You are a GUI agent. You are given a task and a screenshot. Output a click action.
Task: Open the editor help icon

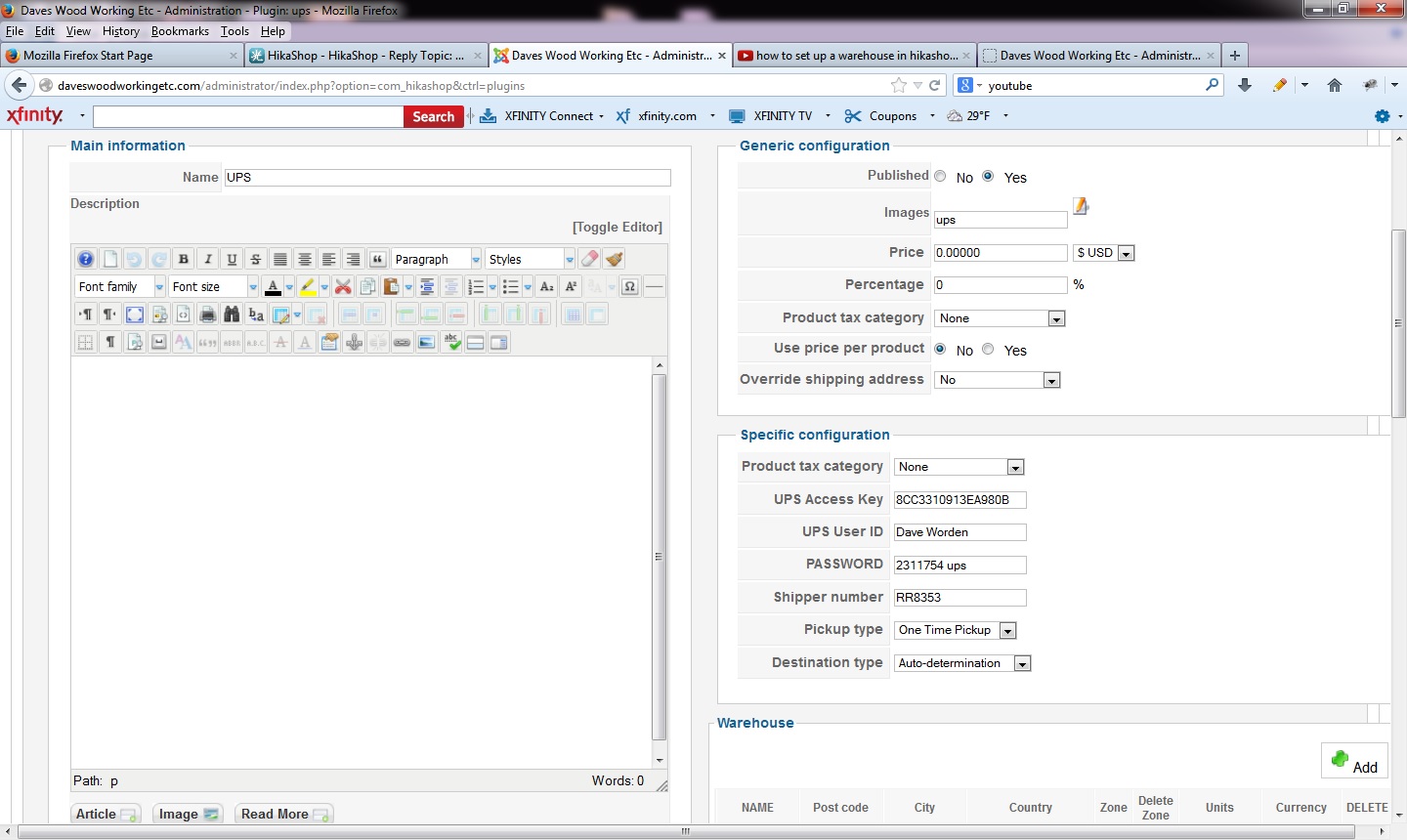tap(86, 259)
